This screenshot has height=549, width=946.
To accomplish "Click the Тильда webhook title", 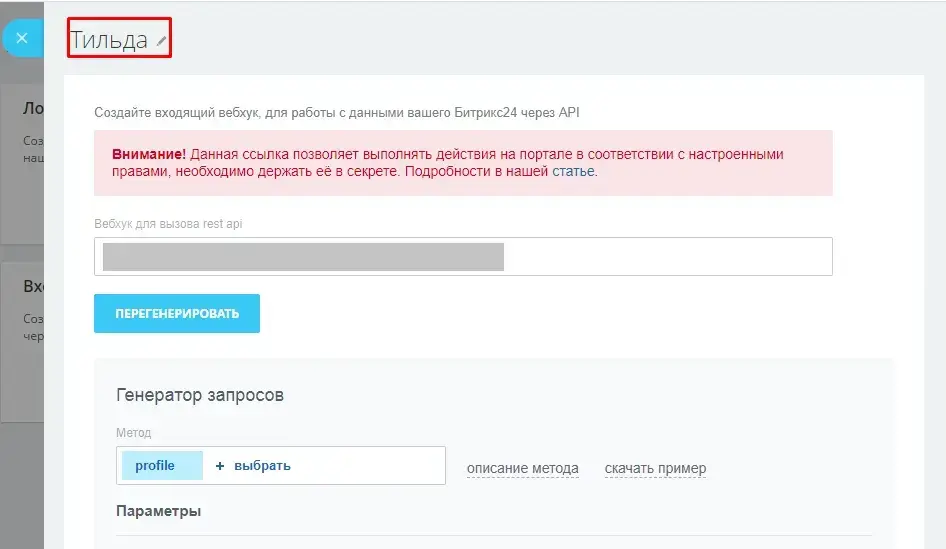I will (x=109, y=40).
